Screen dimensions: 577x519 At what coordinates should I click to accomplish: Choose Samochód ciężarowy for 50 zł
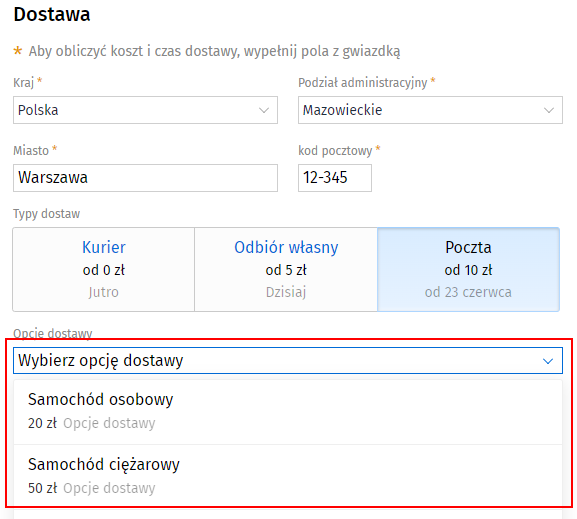(288, 477)
